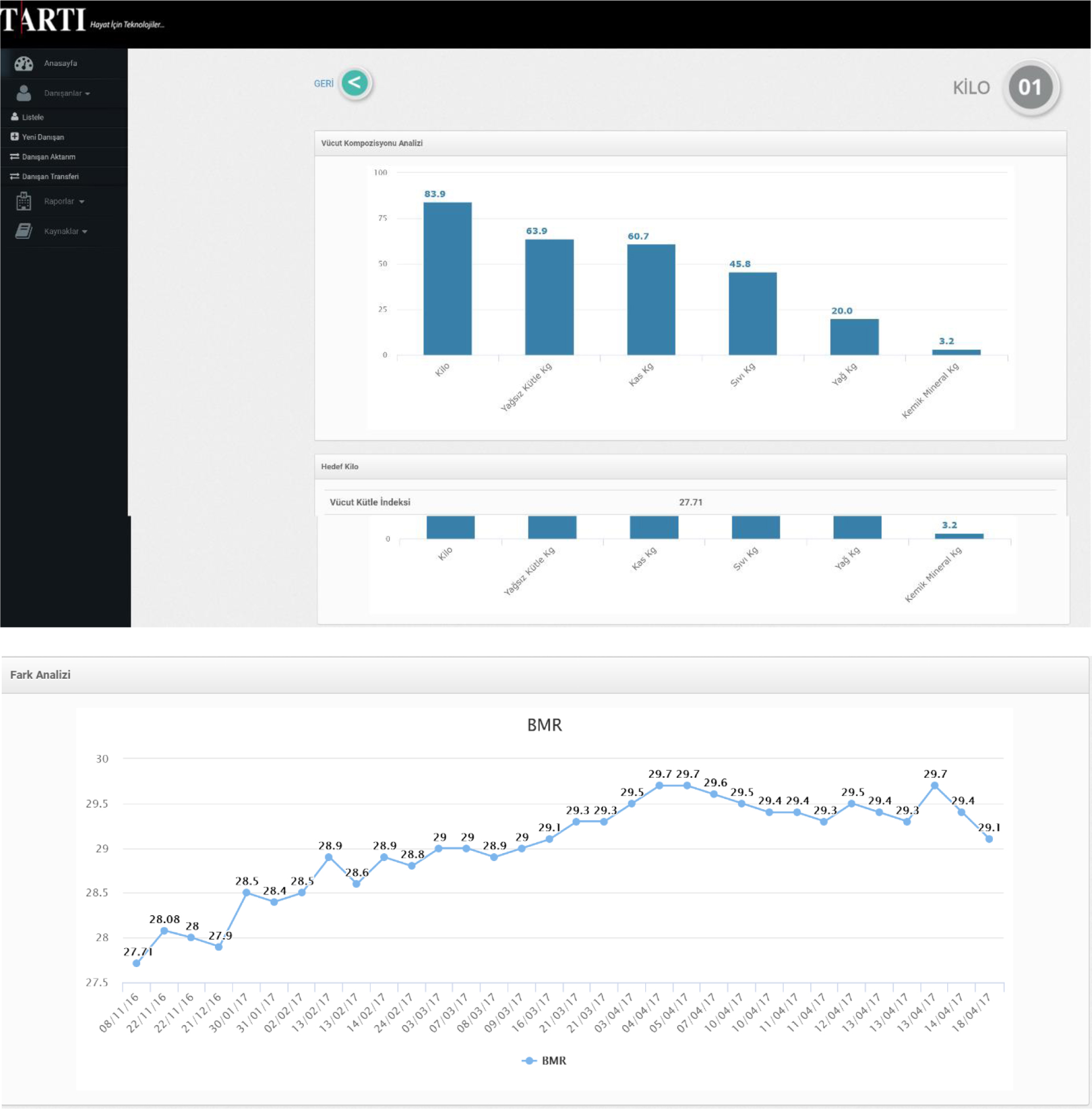Click the Vücut Kompozisyonu Analizi panel header

690,144
